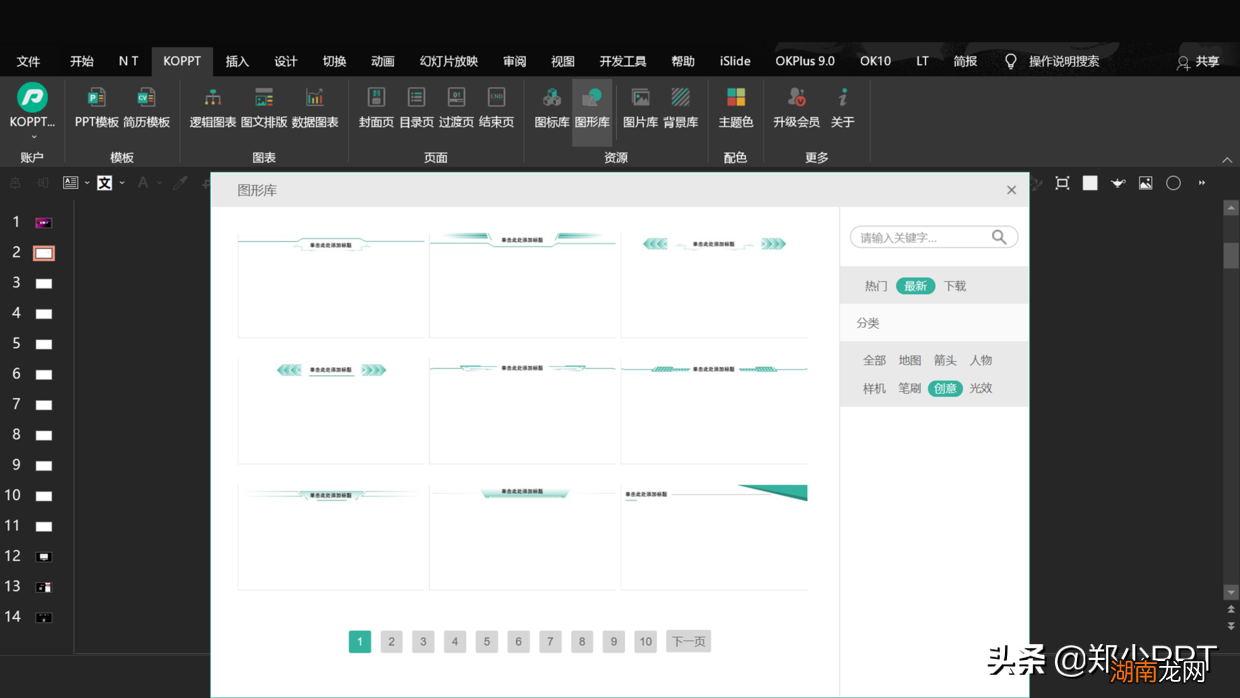Expand the toolbar overflow arrows

(1202, 183)
